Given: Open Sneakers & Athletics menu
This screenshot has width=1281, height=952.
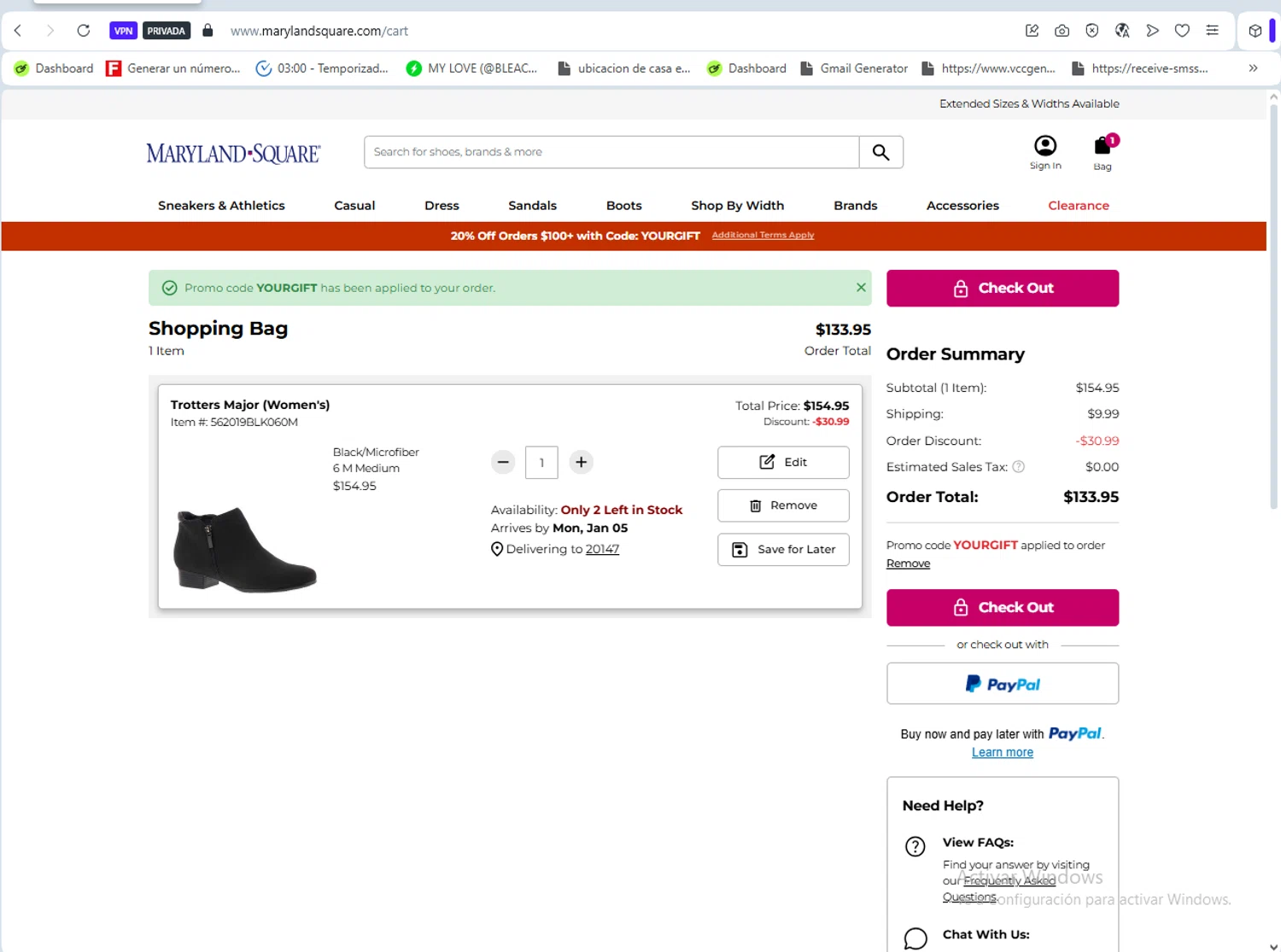Looking at the screenshot, I should [221, 206].
